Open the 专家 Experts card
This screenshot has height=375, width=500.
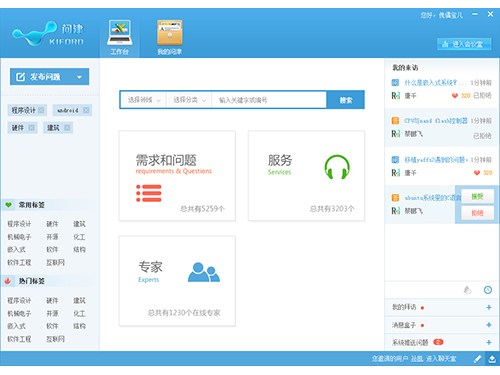177,281
